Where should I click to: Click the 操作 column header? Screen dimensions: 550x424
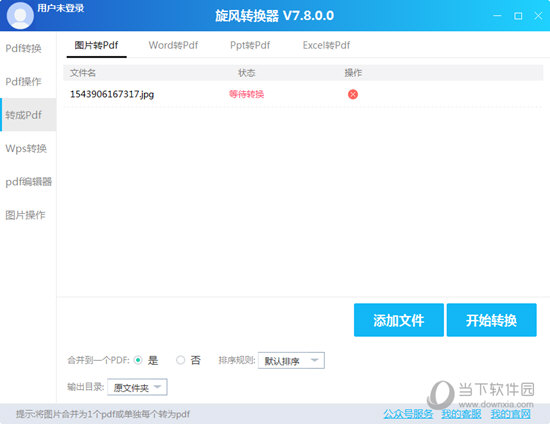[x=353, y=73]
